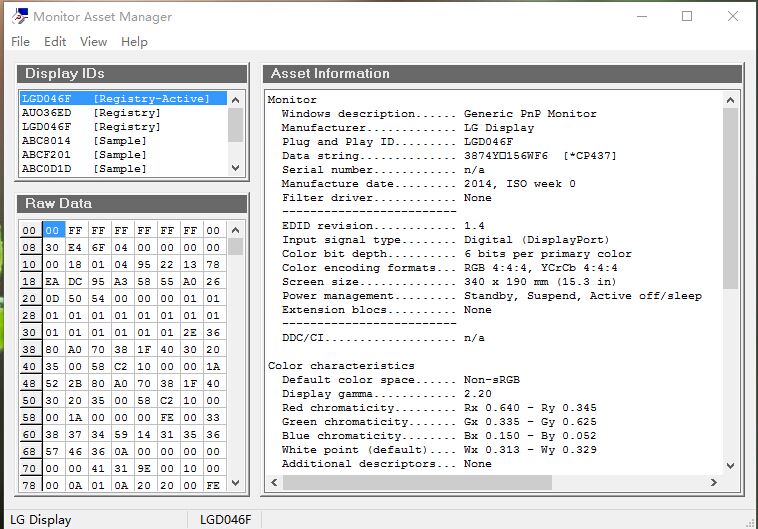Click the Color characteristics heading
The width and height of the screenshot is (758, 529).
[341, 366]
